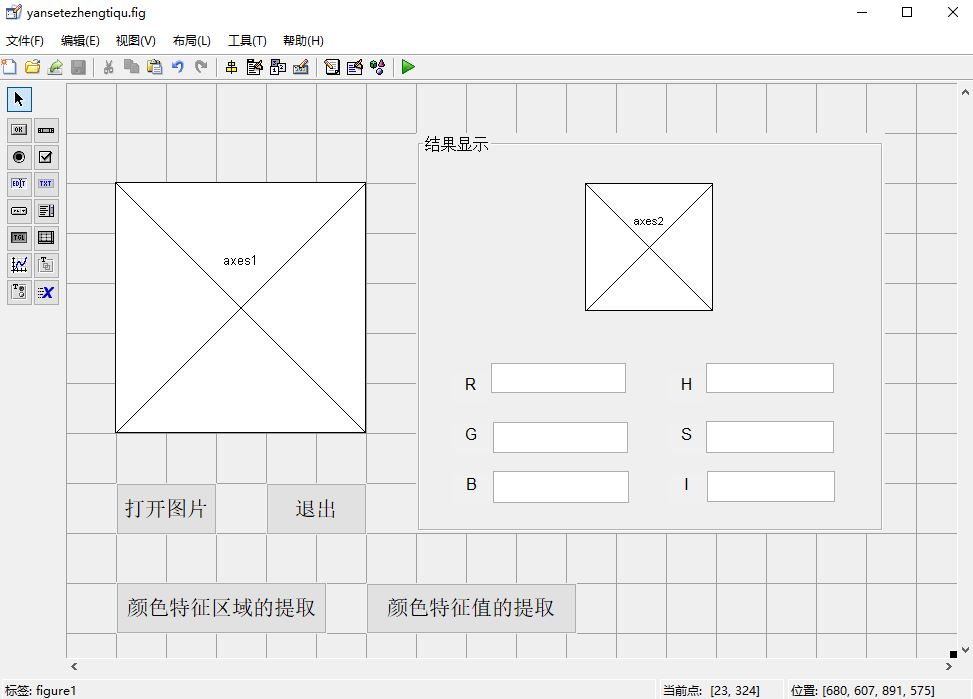This screenshot has height=699, width=973.
Task: Select the Radio Button tool
Action: pyautogui.click(x=18, y=157)
